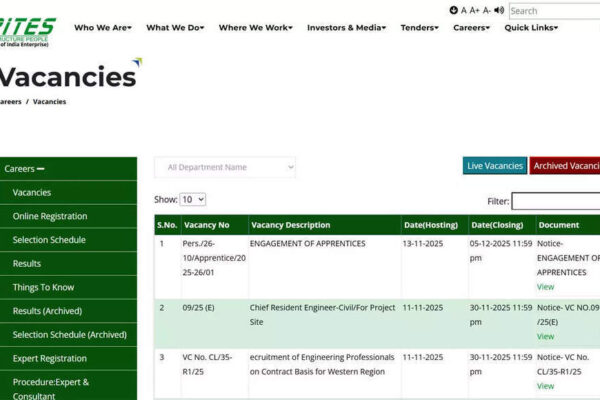Decrease font size with A-
The height and width of the screenshot is (400, 600).
coord(486,11)
